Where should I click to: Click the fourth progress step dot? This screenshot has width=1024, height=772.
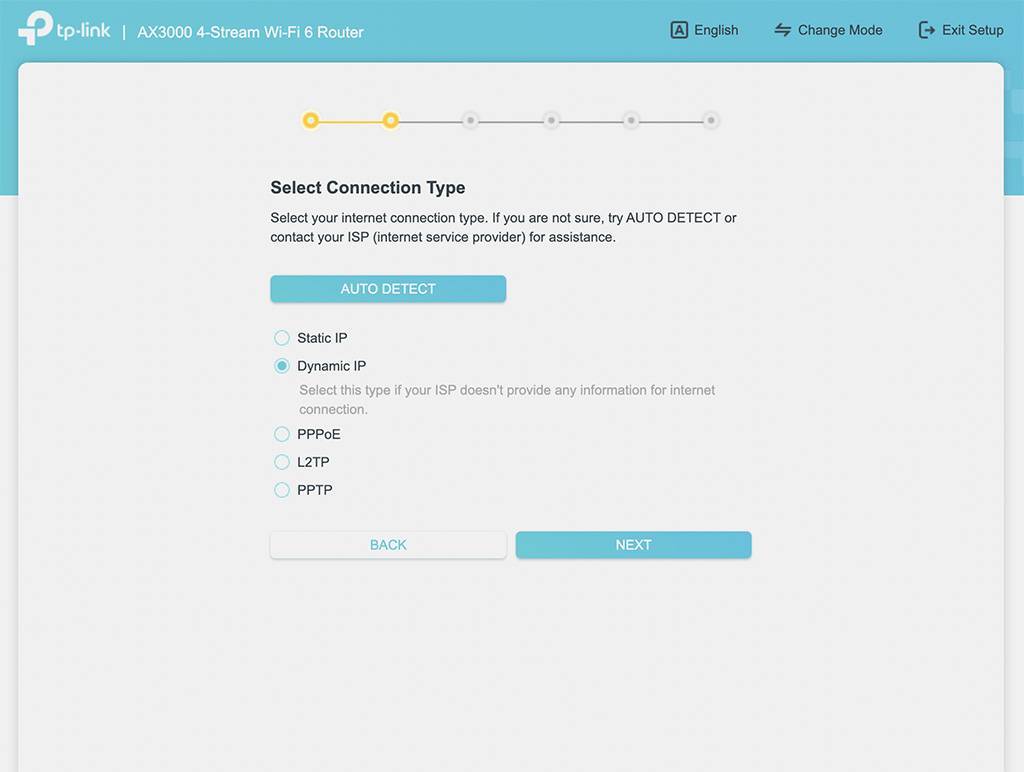(551, 121)
